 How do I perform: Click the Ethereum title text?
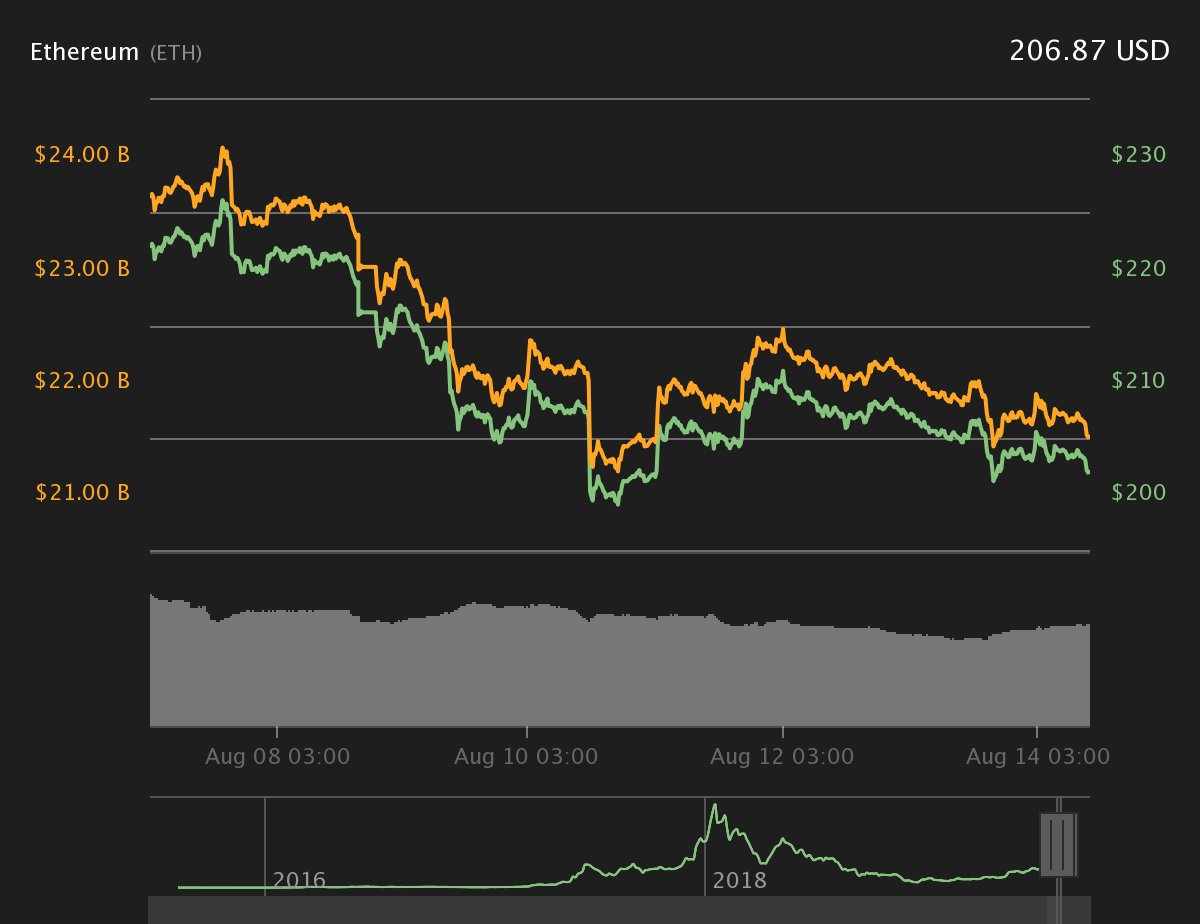[84, 52]
